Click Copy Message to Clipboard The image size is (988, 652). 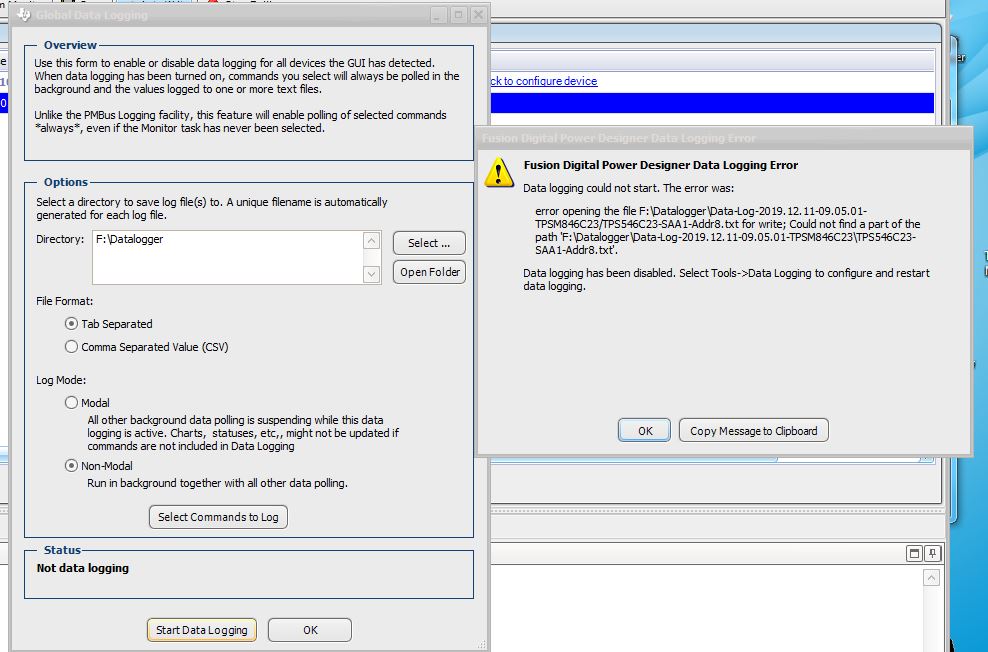tap(754, 431)
